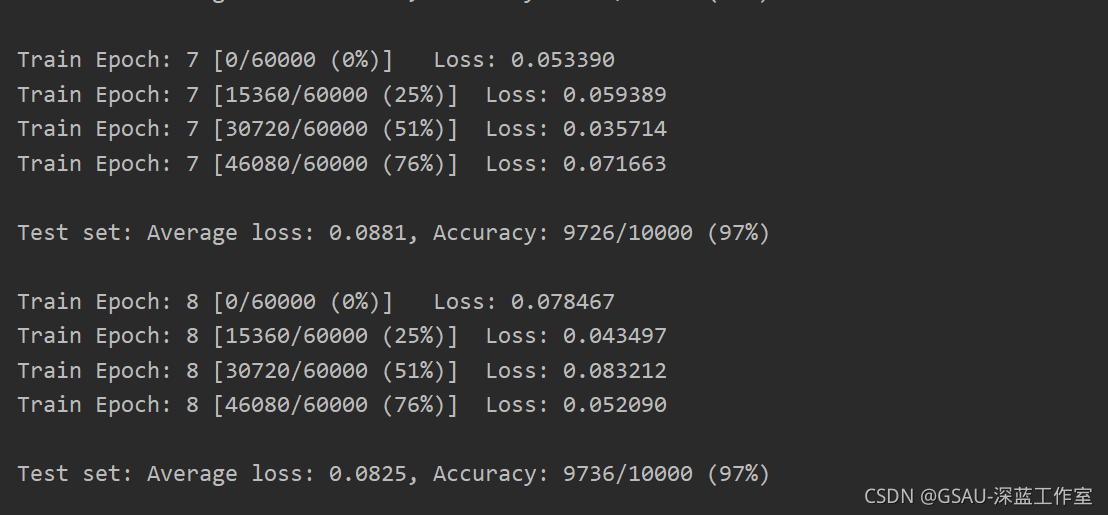Click Epoch 7 progress [15360/60000 (25%)]
1108x515 pixels.
point(335,95)
